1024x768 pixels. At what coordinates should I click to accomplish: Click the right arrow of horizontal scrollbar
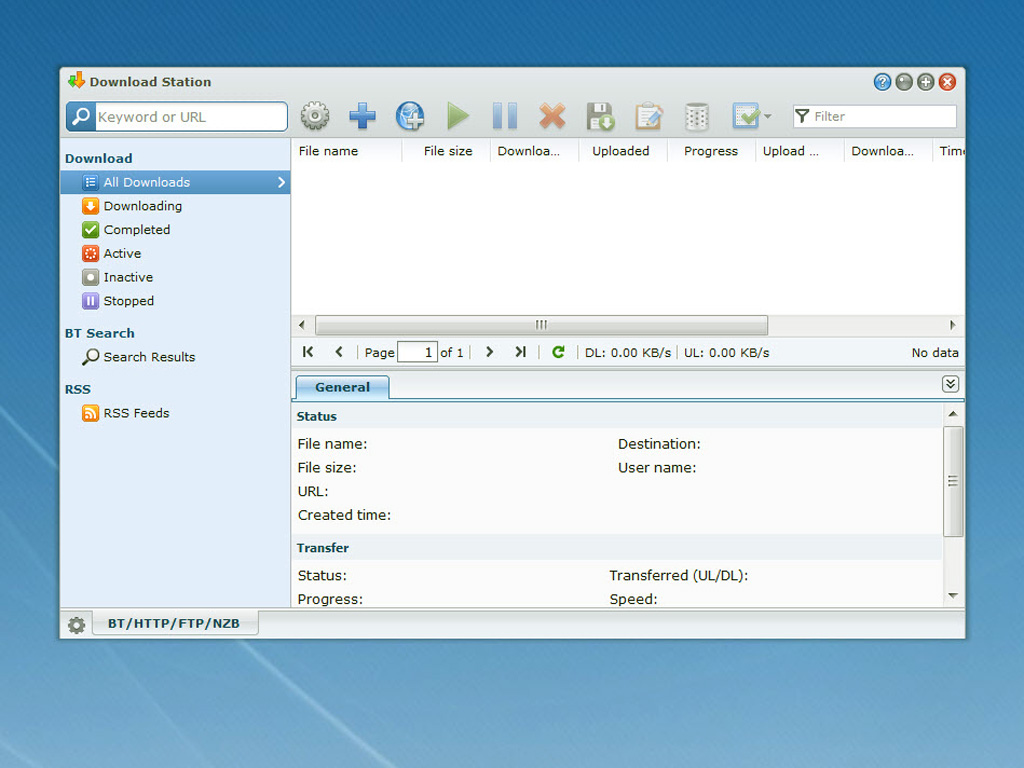click(952, 325)
